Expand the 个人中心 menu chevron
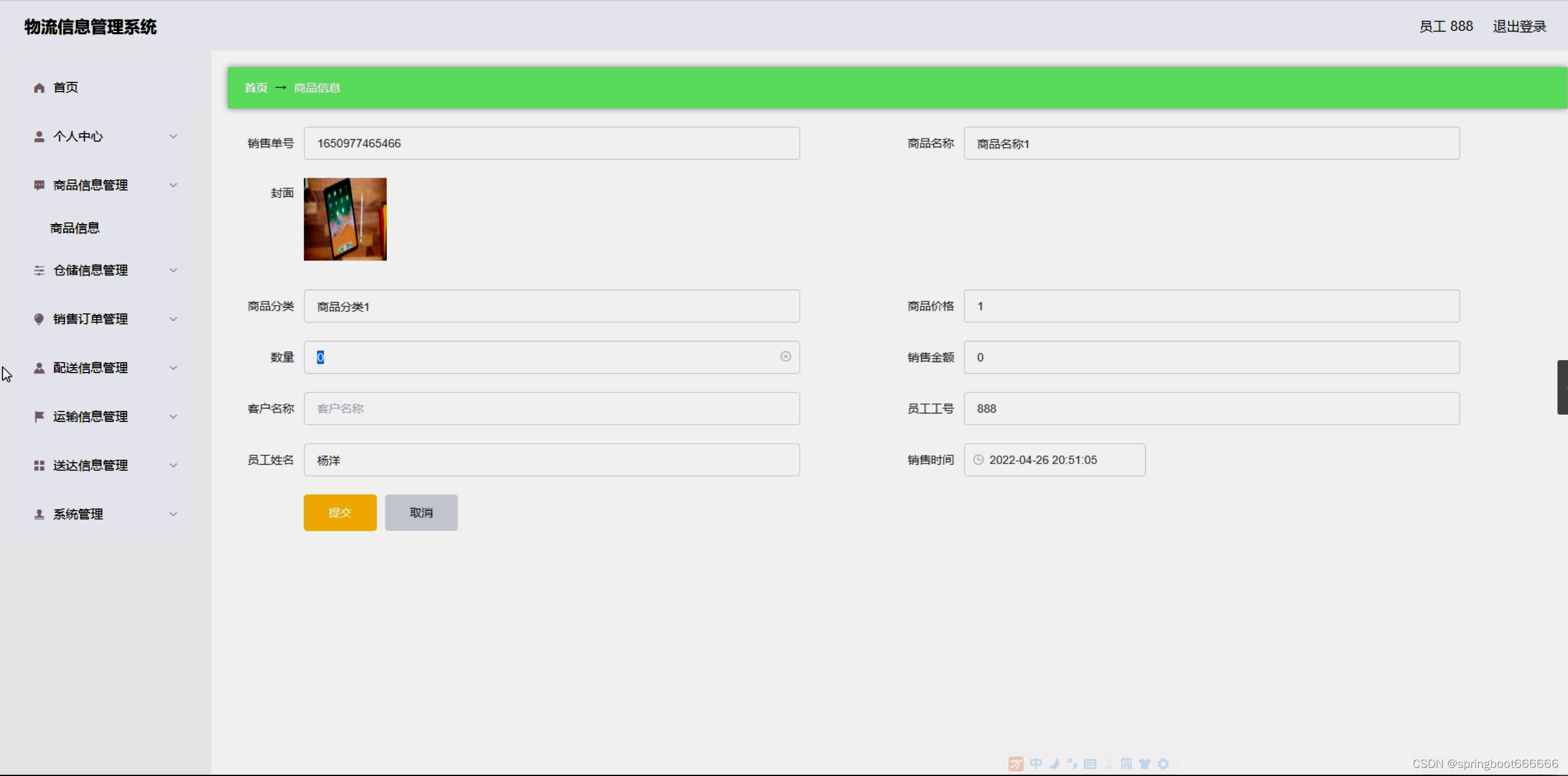This screenshot has width=1568, height=776. (173, 137)
